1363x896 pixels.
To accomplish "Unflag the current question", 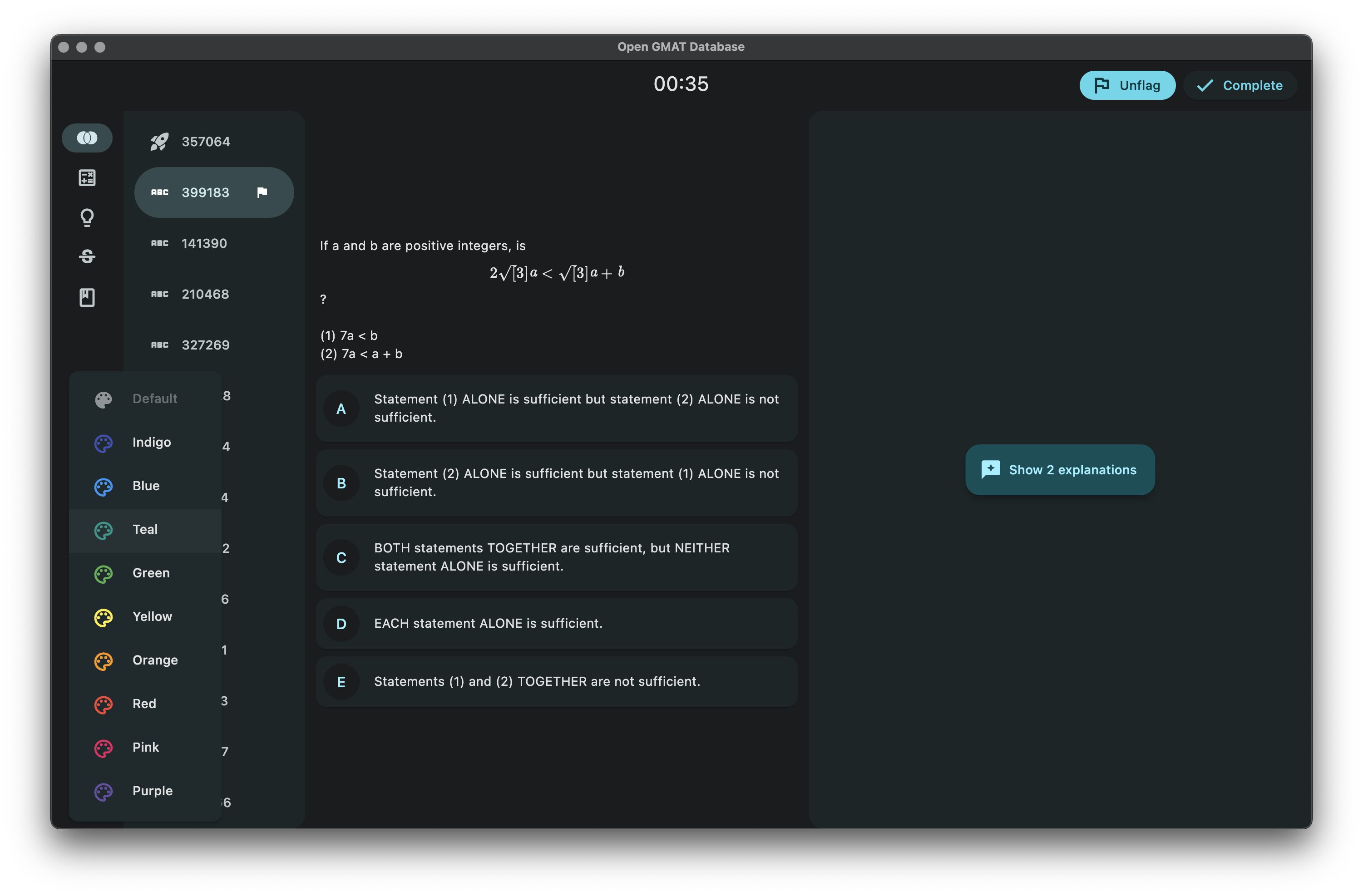I will pyautogui.click(x=1127, y=85).
